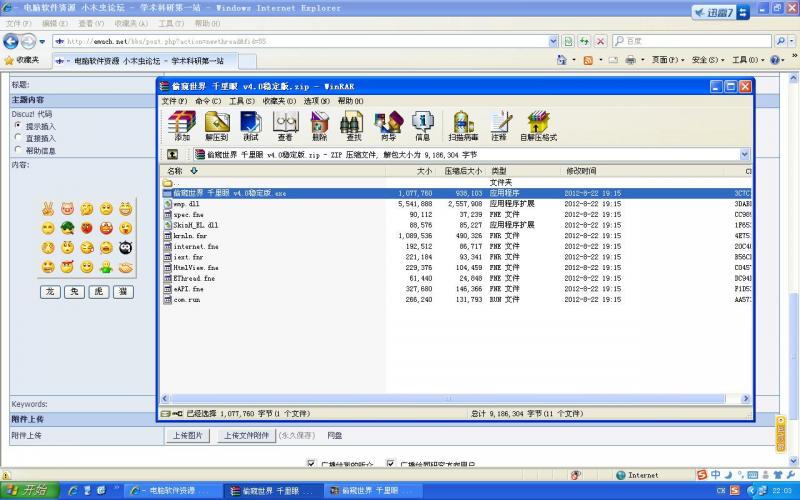Screen dimensions: 800x500
Task: Click the 网盘 link
Action: pyautogui.click(x=335, y=435)
